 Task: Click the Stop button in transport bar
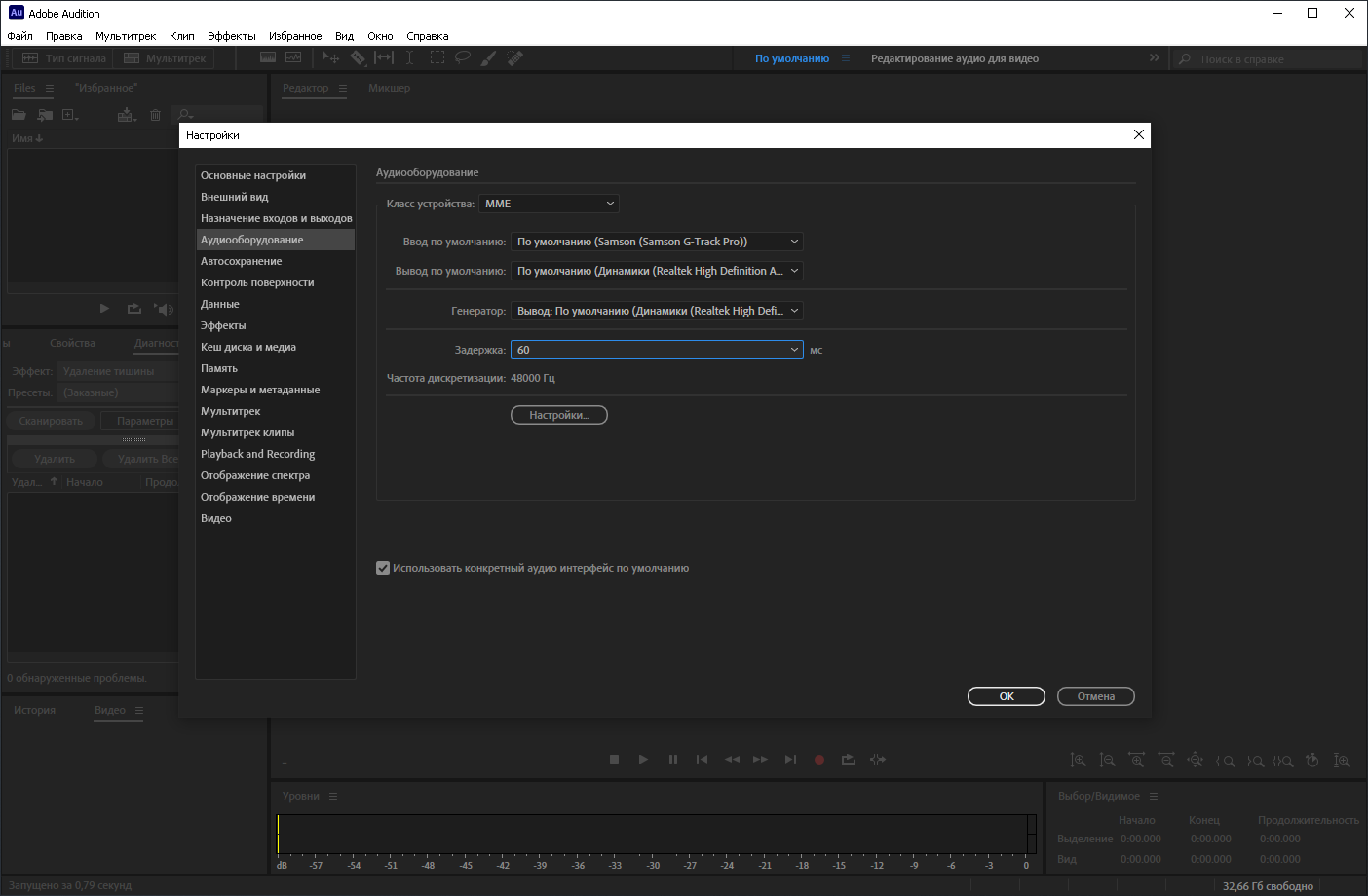click(614, 760)
